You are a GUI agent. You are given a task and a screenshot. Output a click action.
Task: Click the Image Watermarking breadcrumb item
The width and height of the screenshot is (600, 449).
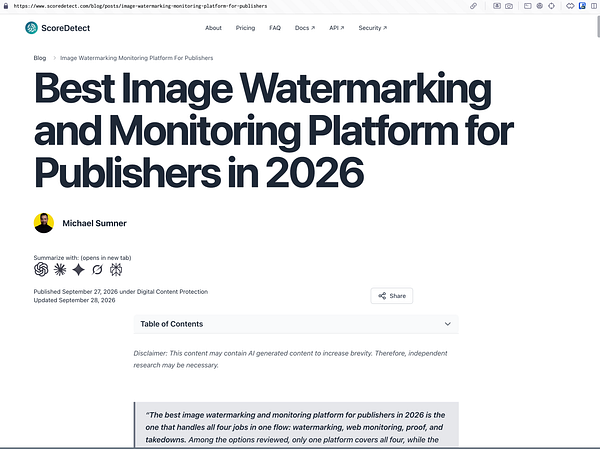(x=137, y=58)
